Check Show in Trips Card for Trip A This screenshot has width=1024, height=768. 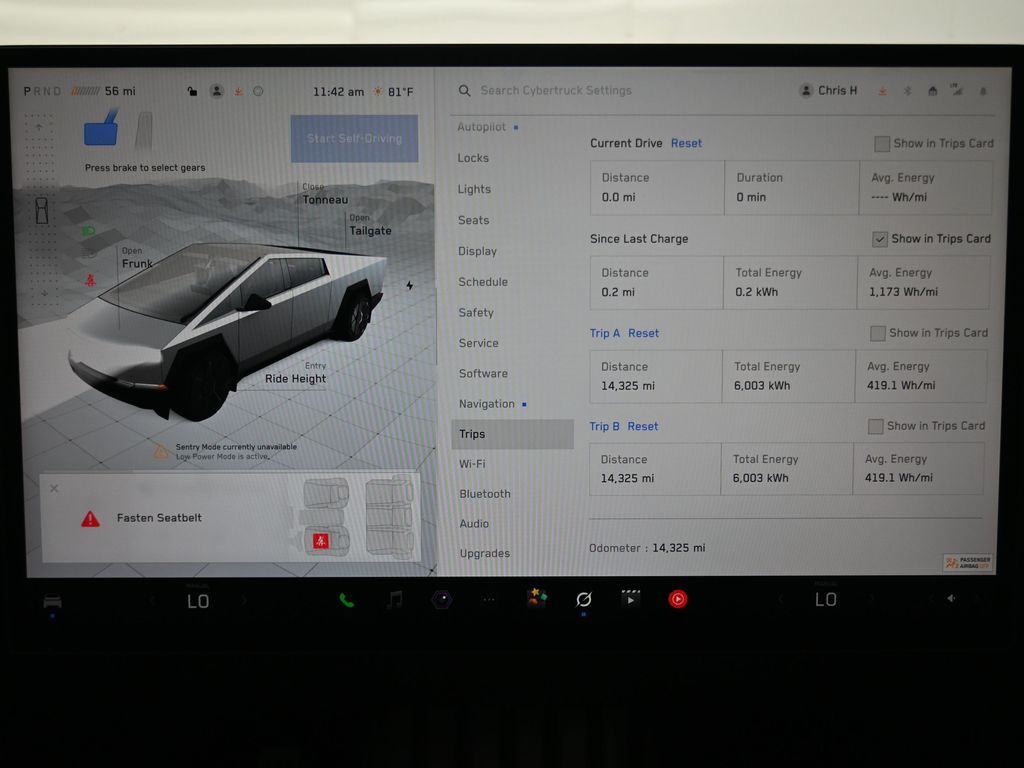[x=877, y=333]
